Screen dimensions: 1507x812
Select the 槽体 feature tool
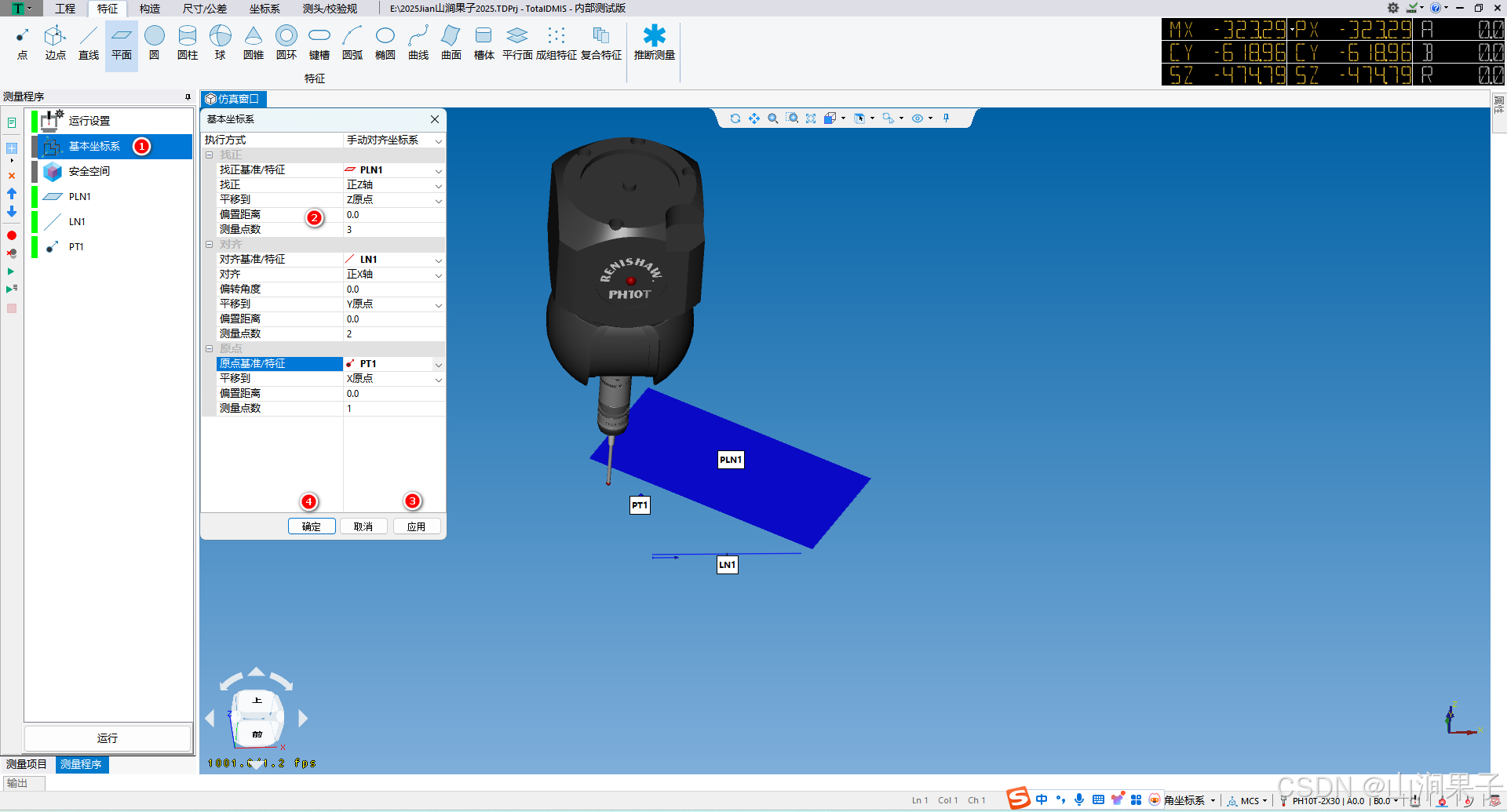coord(484,44)
